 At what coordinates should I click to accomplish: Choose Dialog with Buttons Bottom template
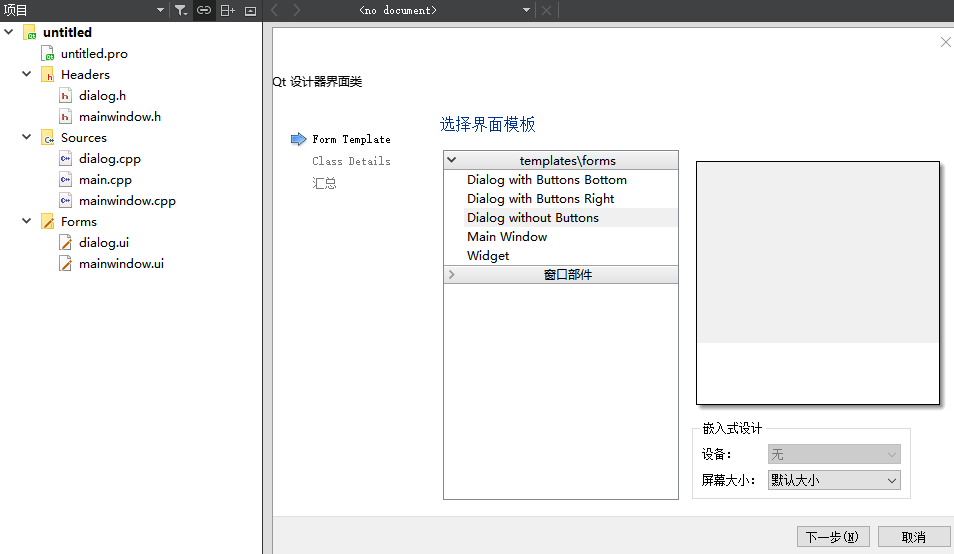click(x=546, y=180)
